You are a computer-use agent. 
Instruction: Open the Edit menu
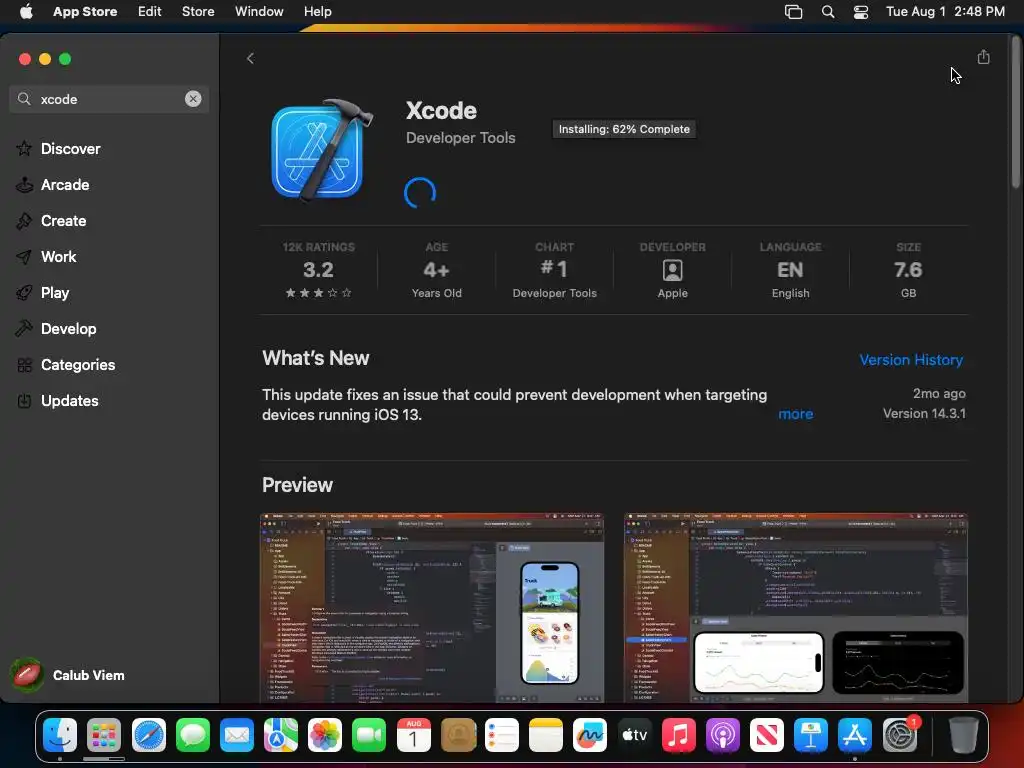pyautogui.click(x=150, y=12)
